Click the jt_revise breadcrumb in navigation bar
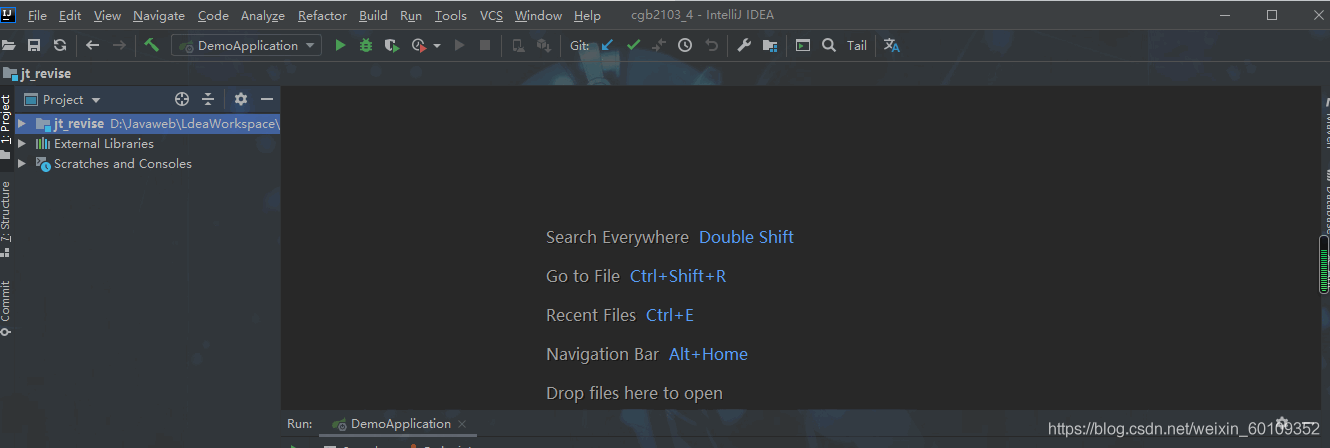 pyautogui.click(x=38, y=74)
